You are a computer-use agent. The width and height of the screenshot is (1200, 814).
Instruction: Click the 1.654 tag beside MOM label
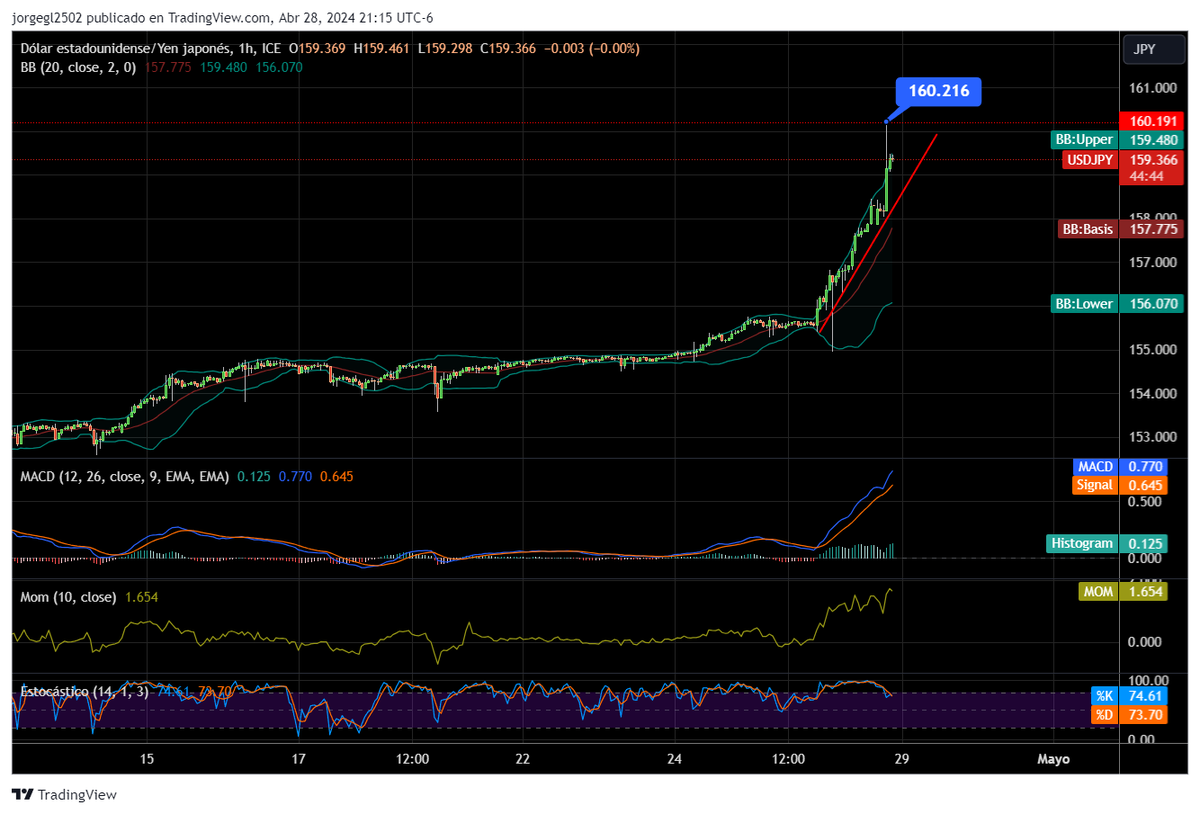click(x=1144, y=592)
